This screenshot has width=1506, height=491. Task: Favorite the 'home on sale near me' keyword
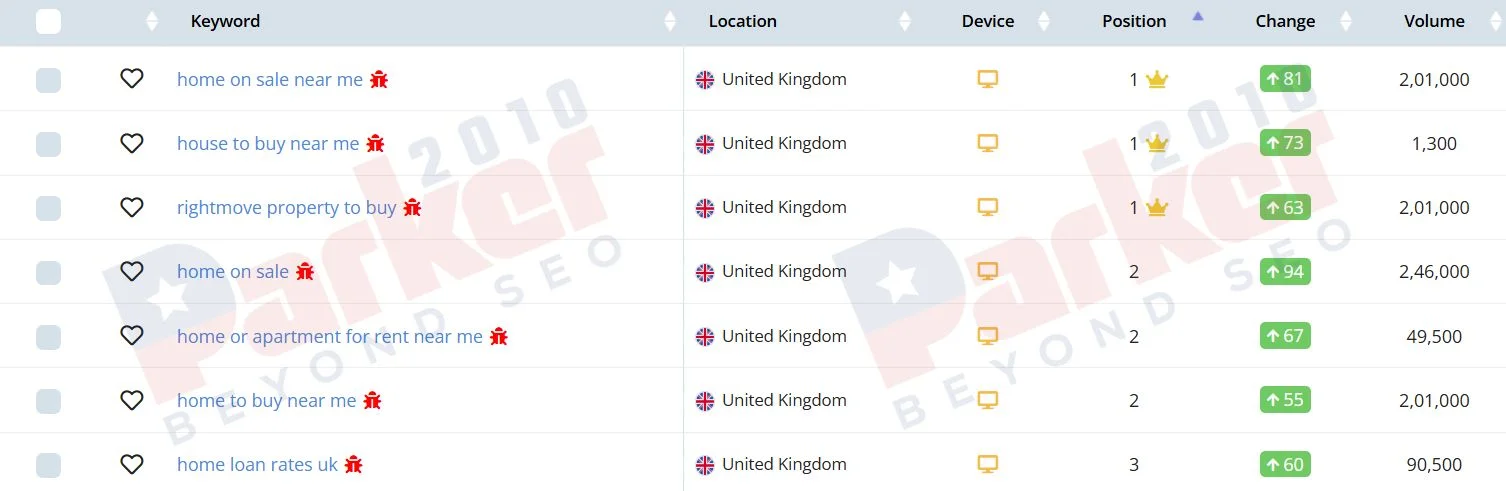pos(131,78)
